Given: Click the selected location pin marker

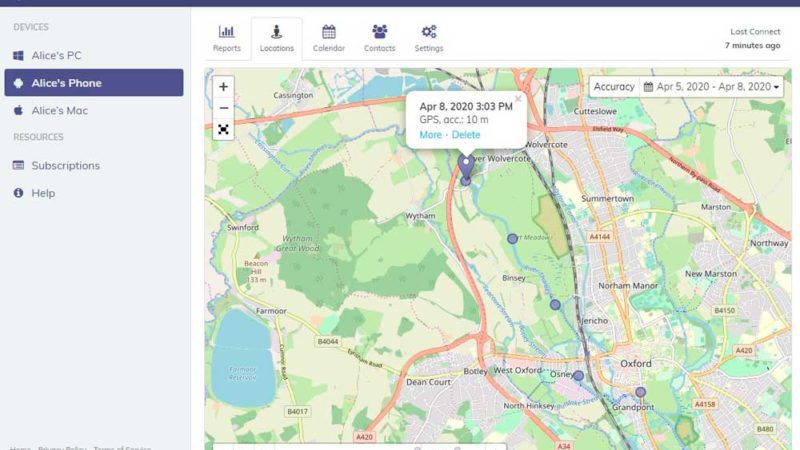Looking at the screenshot, I should (465, 167).
